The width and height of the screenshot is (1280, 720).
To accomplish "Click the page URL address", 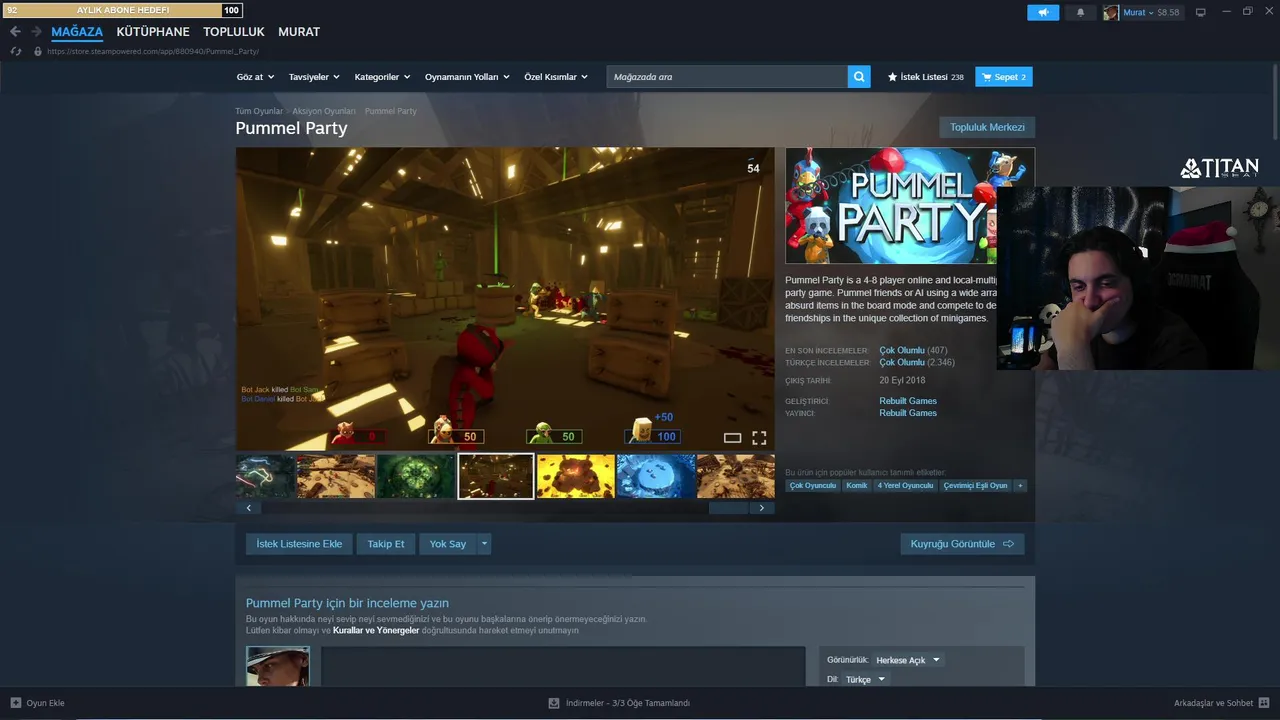I will (152, 51).
